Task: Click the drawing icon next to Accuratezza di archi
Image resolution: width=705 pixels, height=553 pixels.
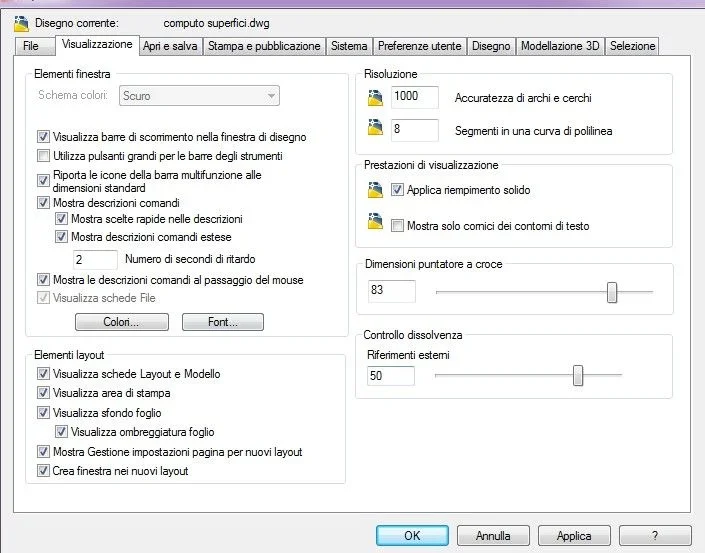Action: tap(375, 98)
